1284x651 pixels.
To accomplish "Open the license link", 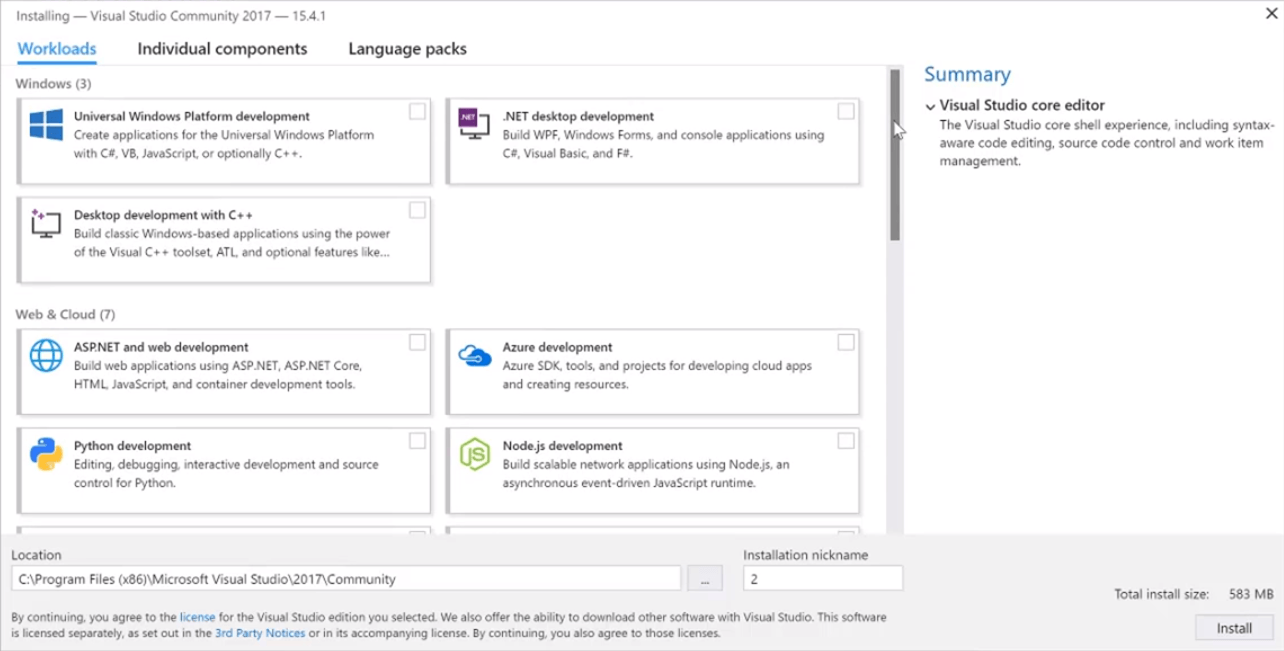I will click(x=197, y=617).
